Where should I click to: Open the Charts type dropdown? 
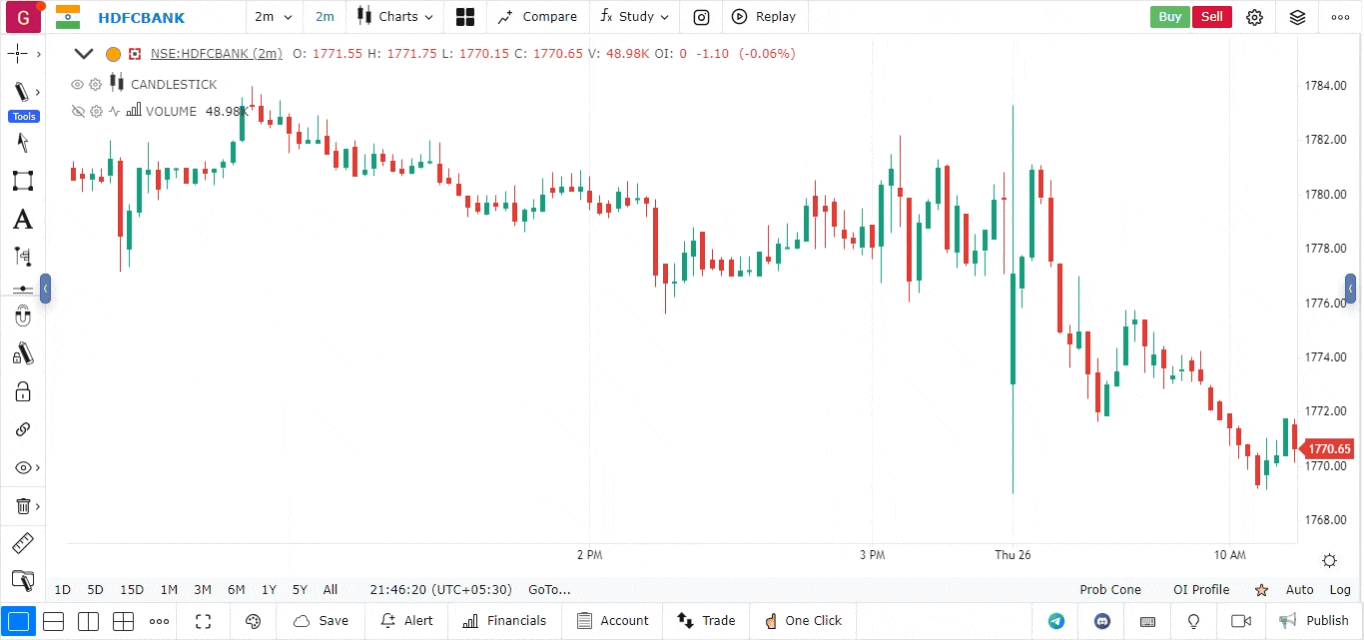point(397,17)
